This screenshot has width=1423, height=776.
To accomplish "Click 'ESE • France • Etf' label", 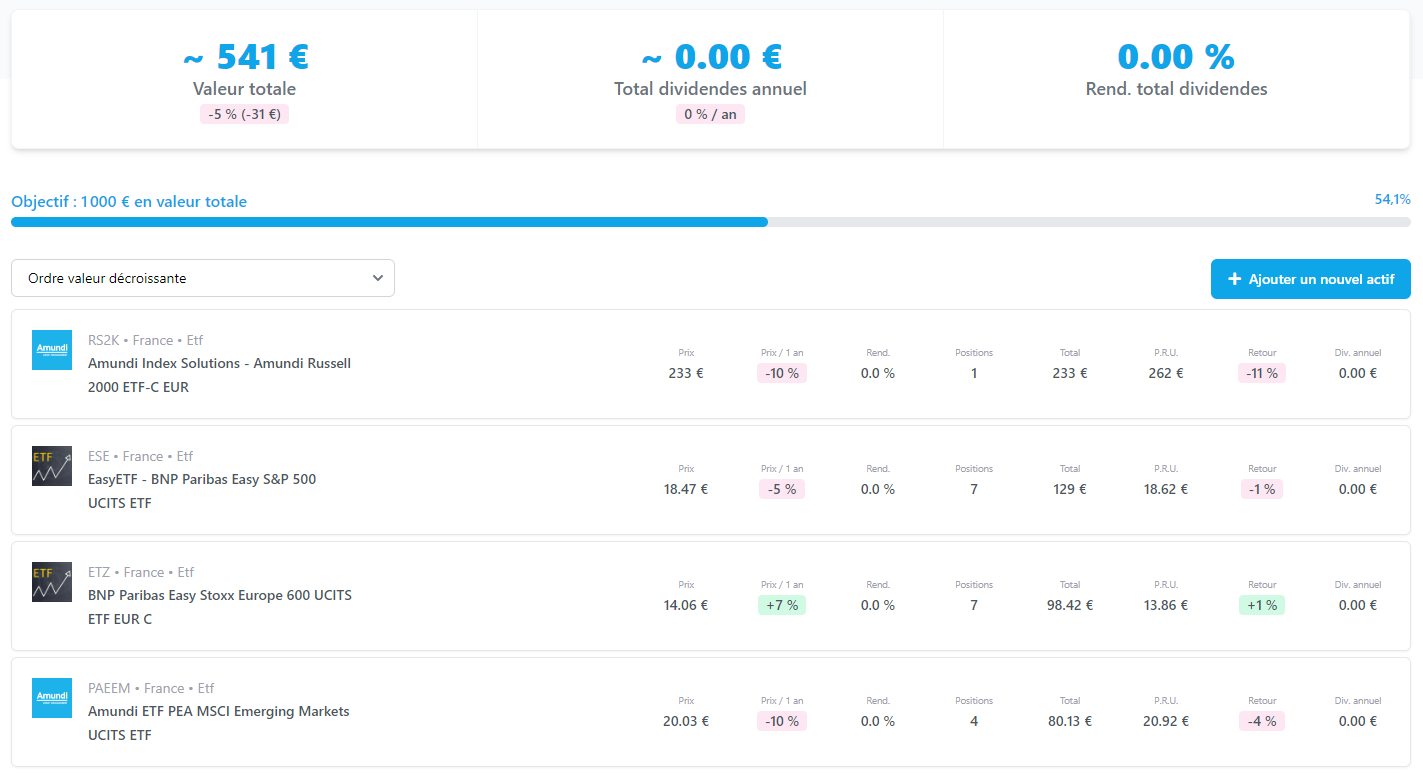I will coord(141,456).
